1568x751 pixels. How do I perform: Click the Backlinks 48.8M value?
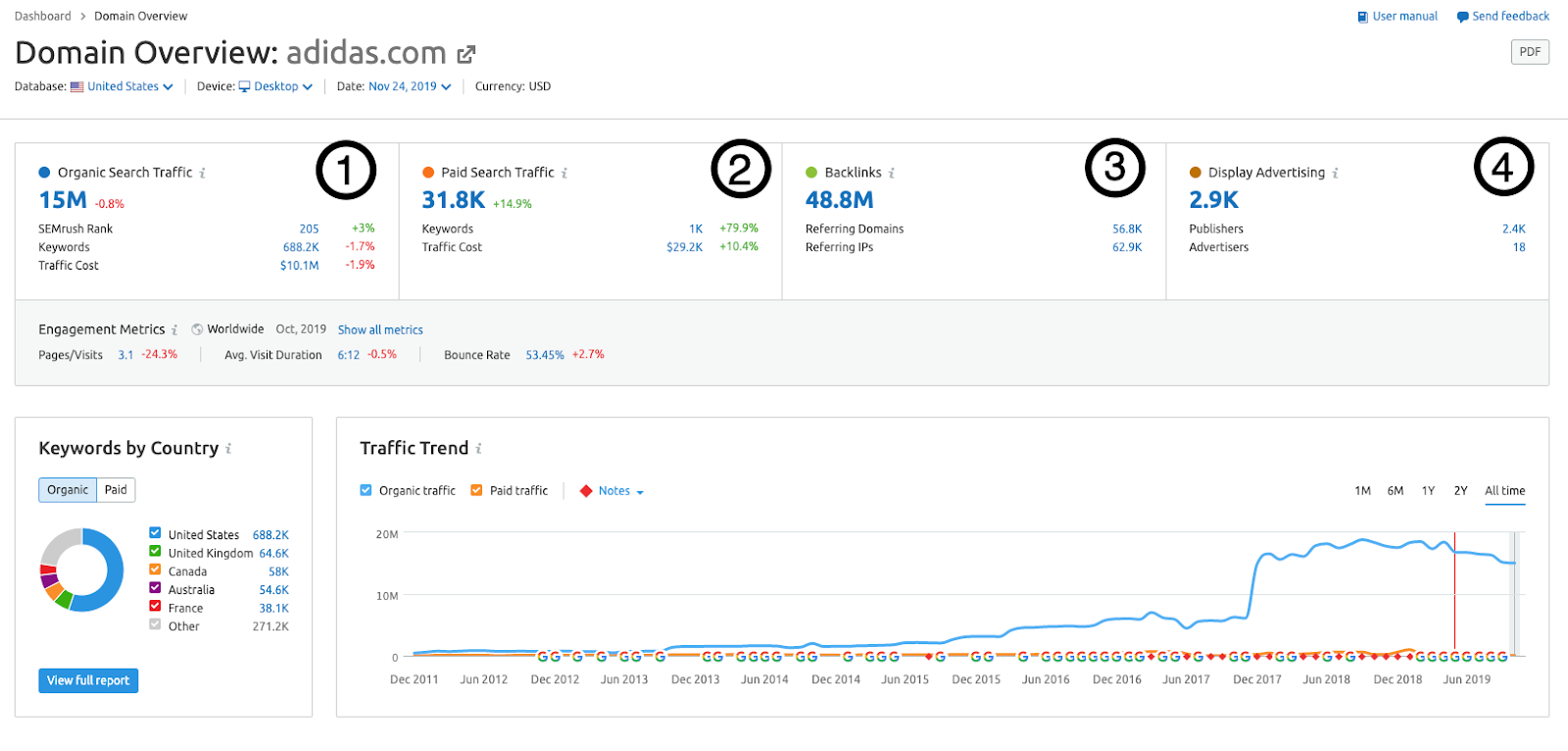[840, 200]
